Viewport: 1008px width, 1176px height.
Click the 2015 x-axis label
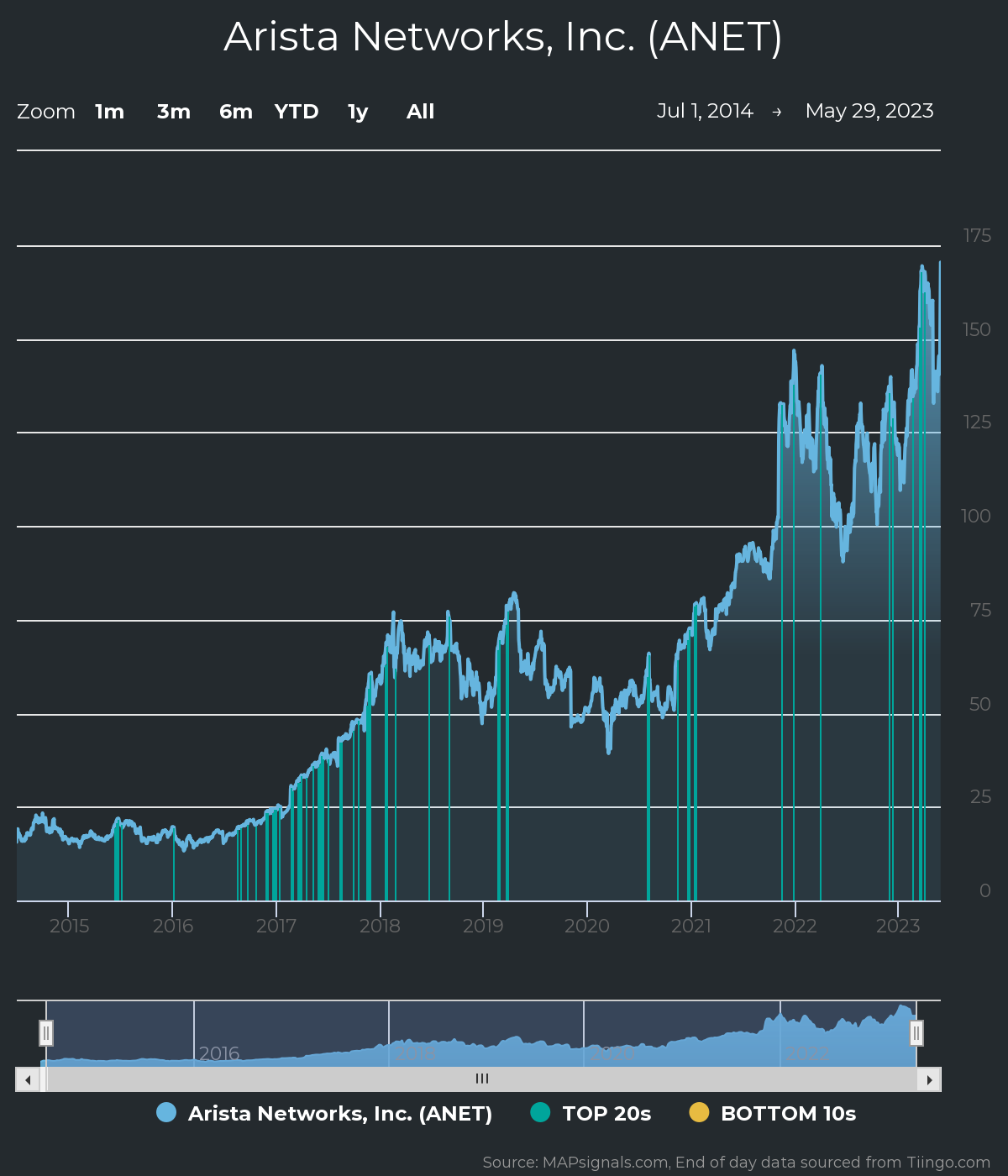coord(69,926)
